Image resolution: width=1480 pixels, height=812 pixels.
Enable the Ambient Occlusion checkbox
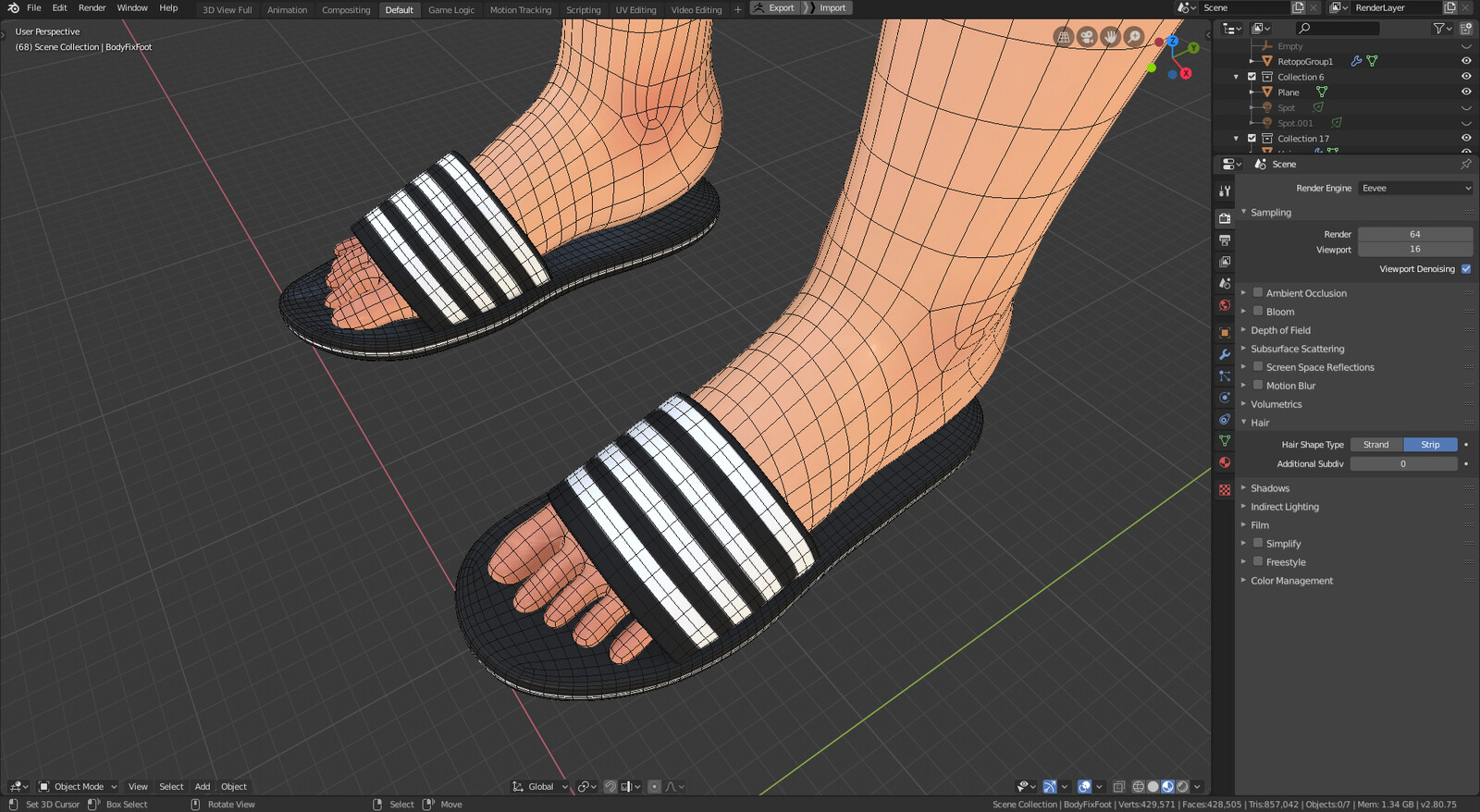coord(1258,292)
